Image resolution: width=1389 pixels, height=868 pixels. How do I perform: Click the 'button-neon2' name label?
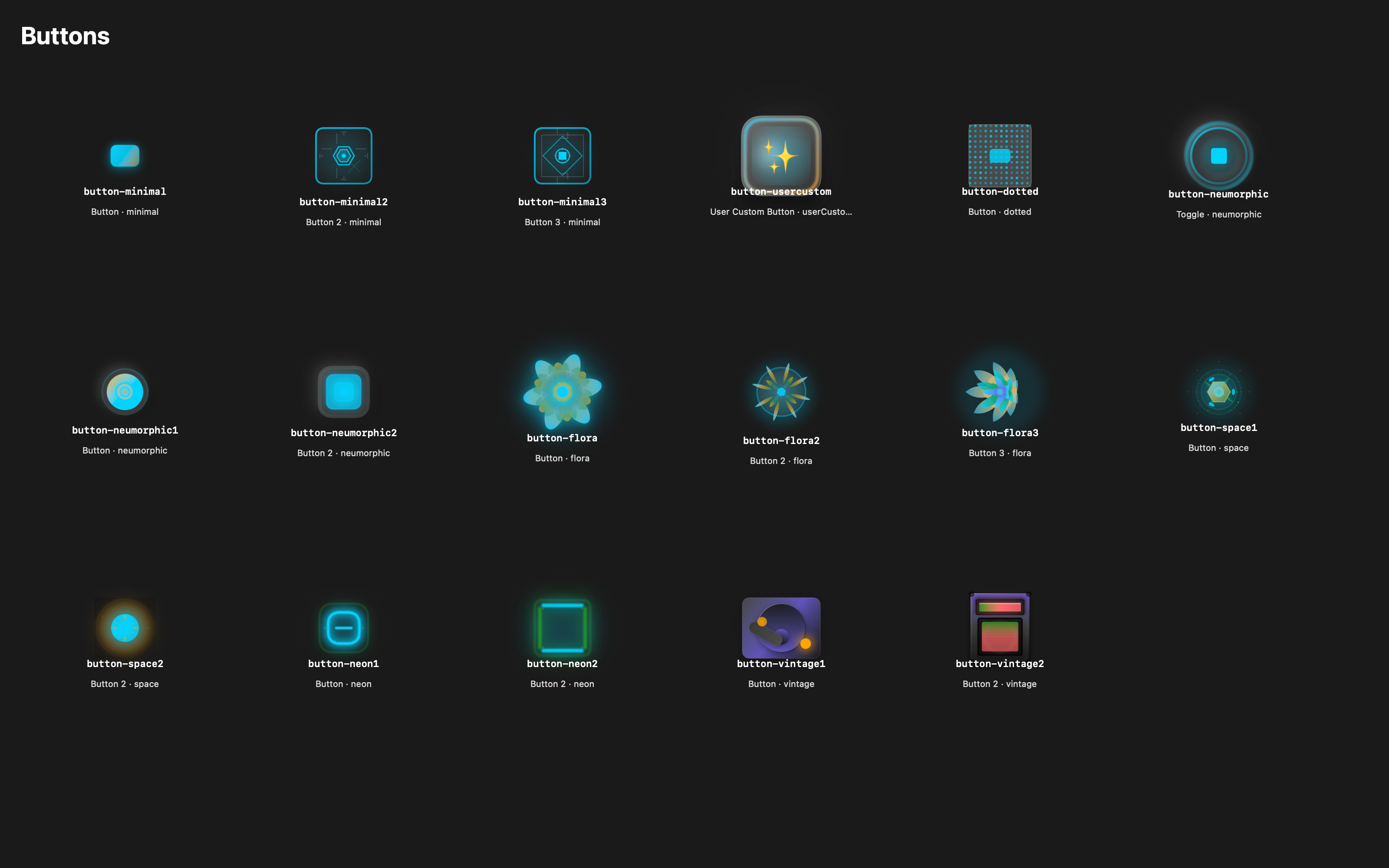point(562,663)
